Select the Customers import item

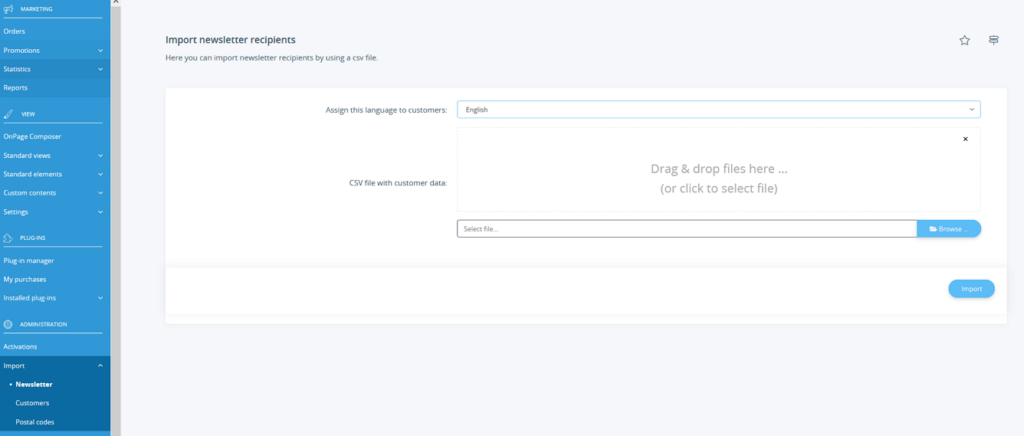(x=32, y=403)
